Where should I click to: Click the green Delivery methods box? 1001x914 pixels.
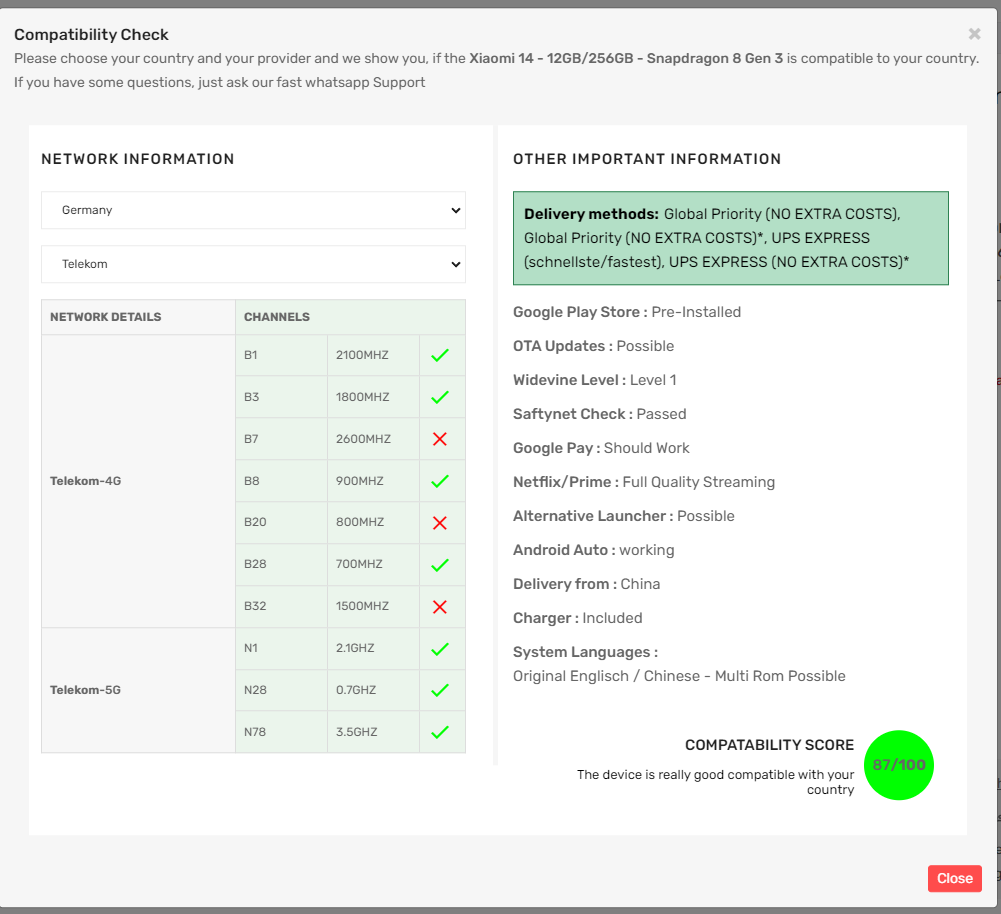730,238
